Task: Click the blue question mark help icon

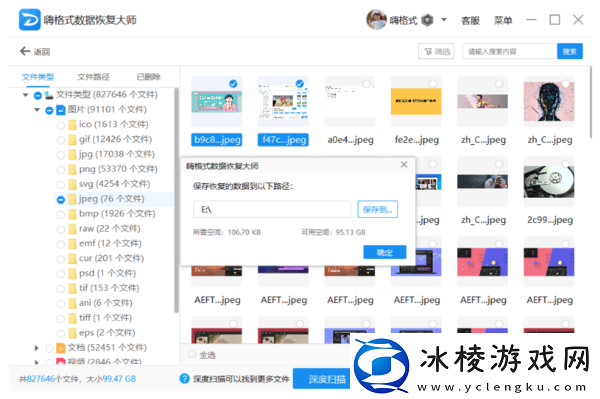Action: pyautogui.click(x=184, y=379)
